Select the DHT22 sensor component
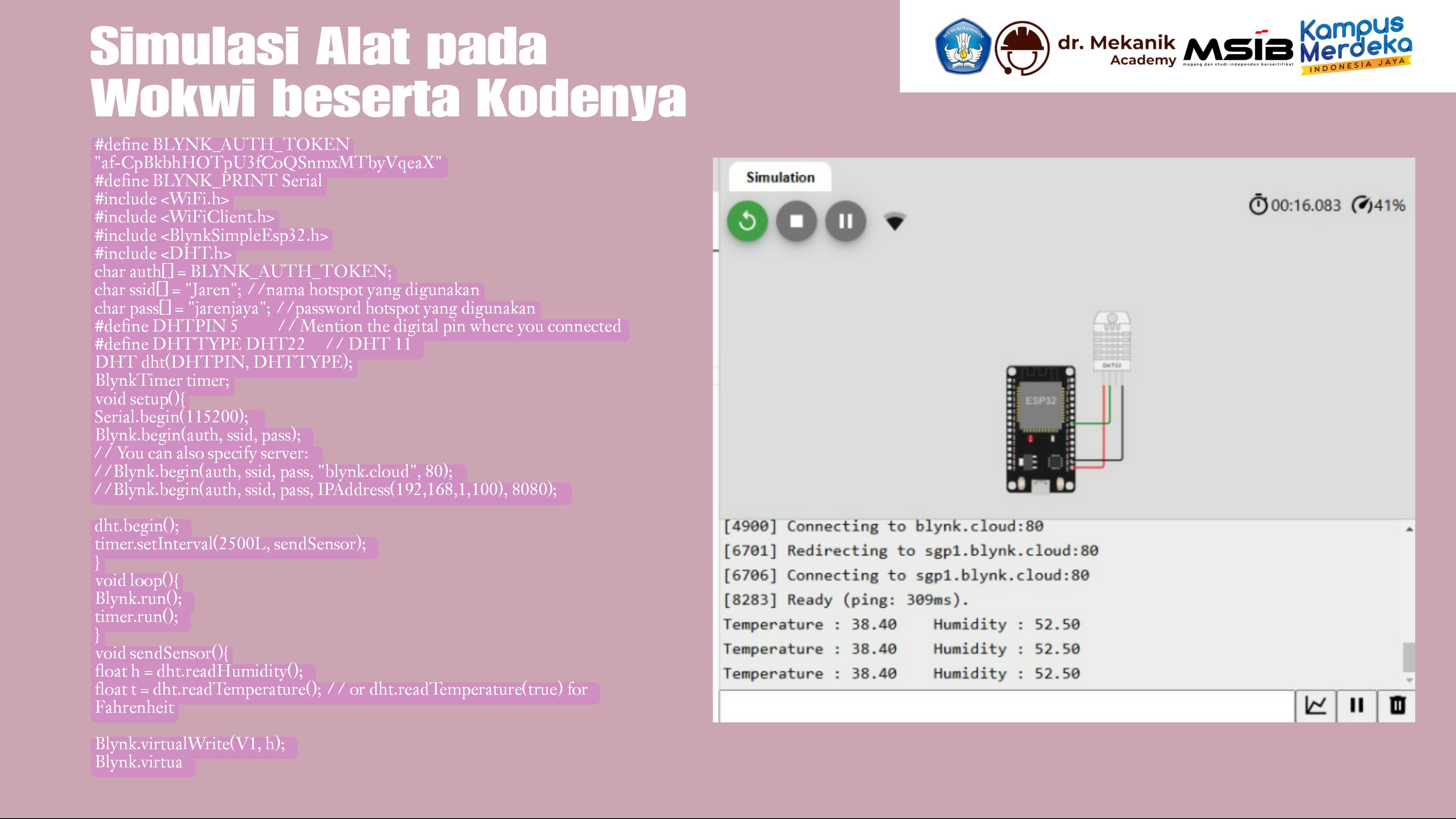The image size is (1456, 819). tap(1112, 341)
